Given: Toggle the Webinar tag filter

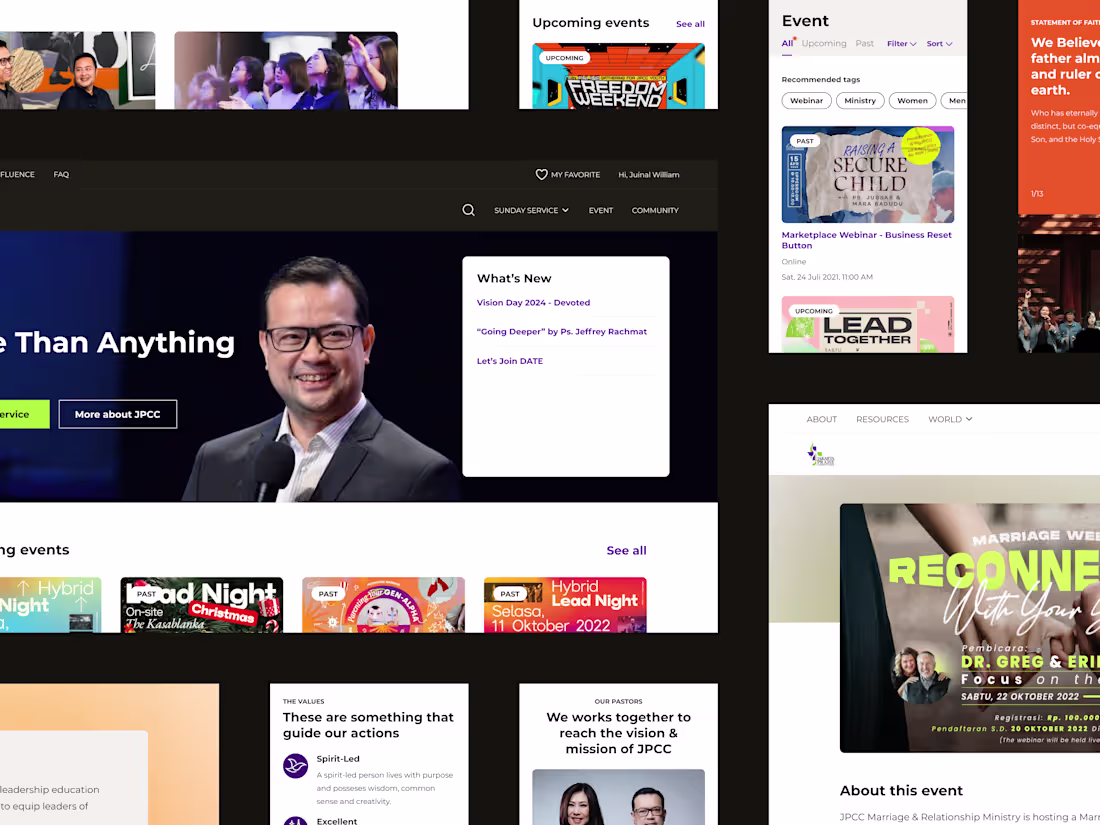Looking at the screenshot, I should 806,100.
